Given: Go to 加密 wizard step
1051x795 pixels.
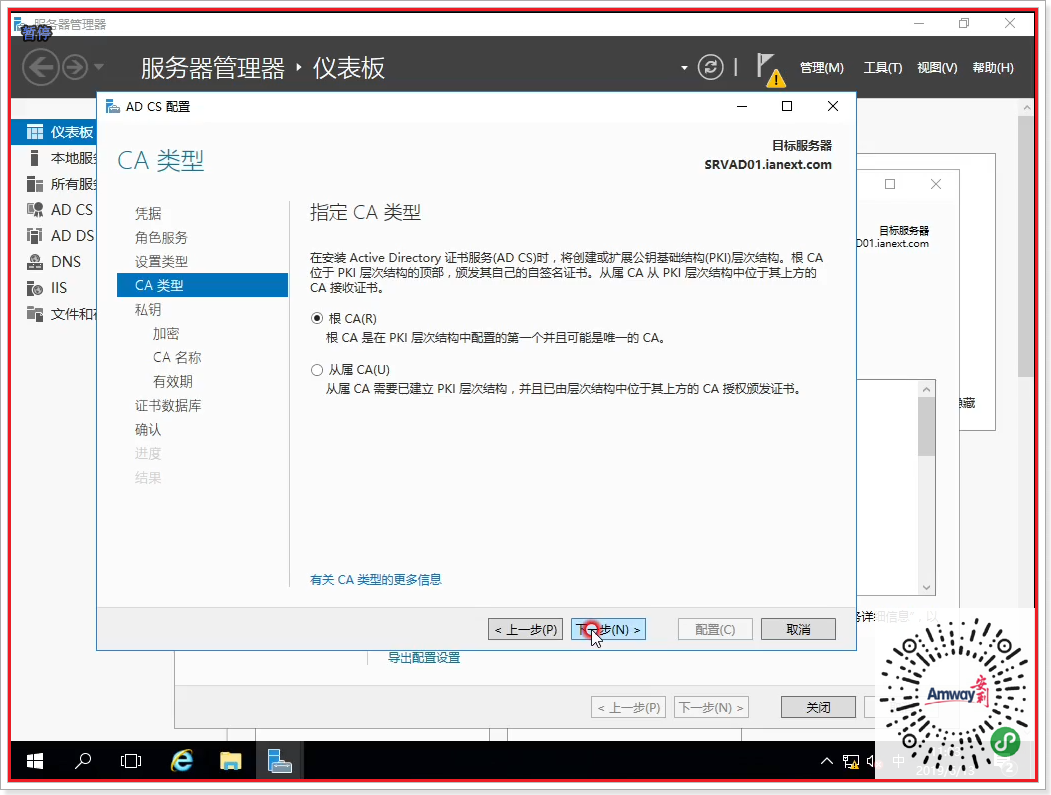Looking at the screenshot, I should [166, 334].
